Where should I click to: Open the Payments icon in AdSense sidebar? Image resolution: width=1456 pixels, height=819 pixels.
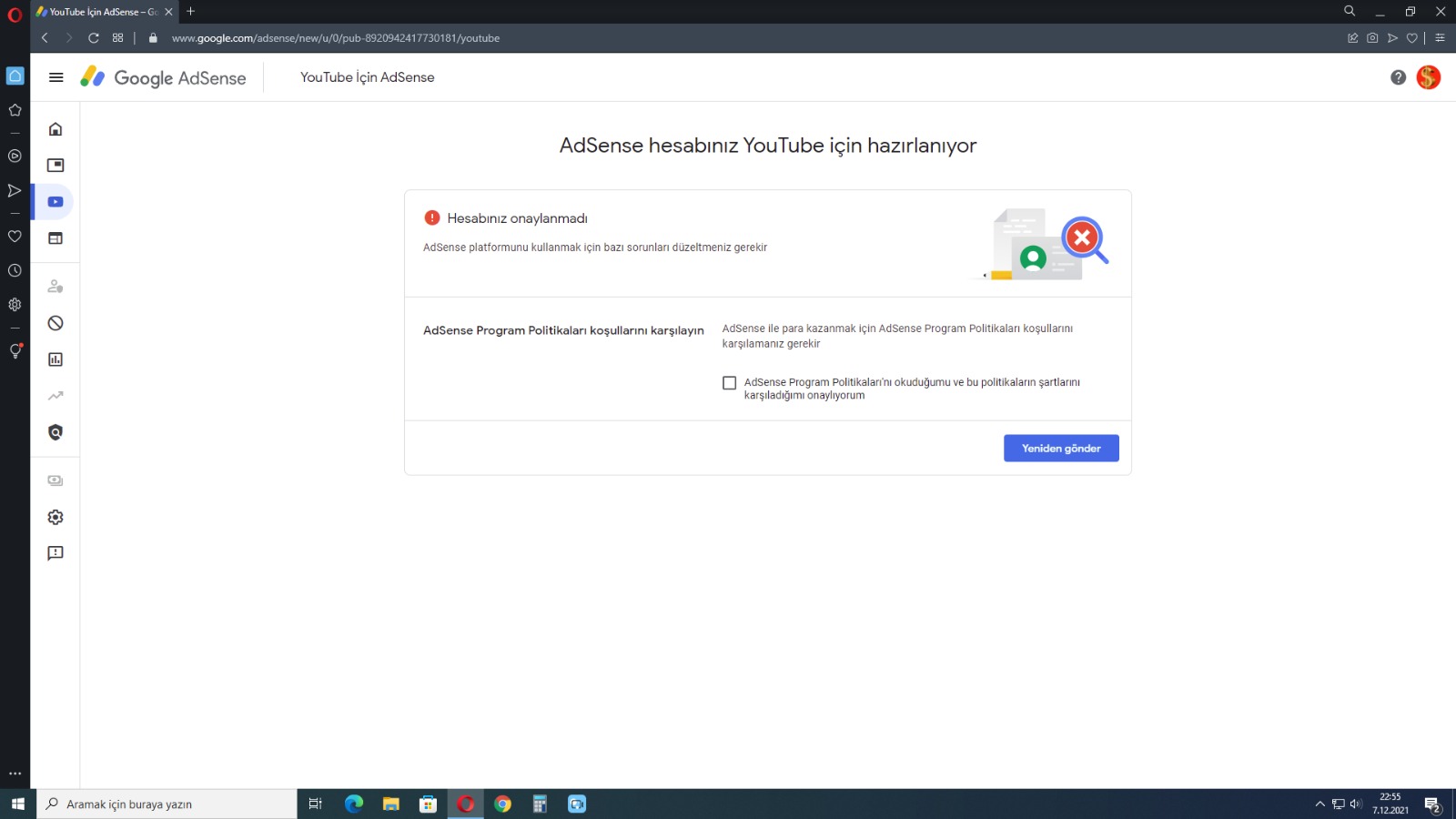point(56,480)
